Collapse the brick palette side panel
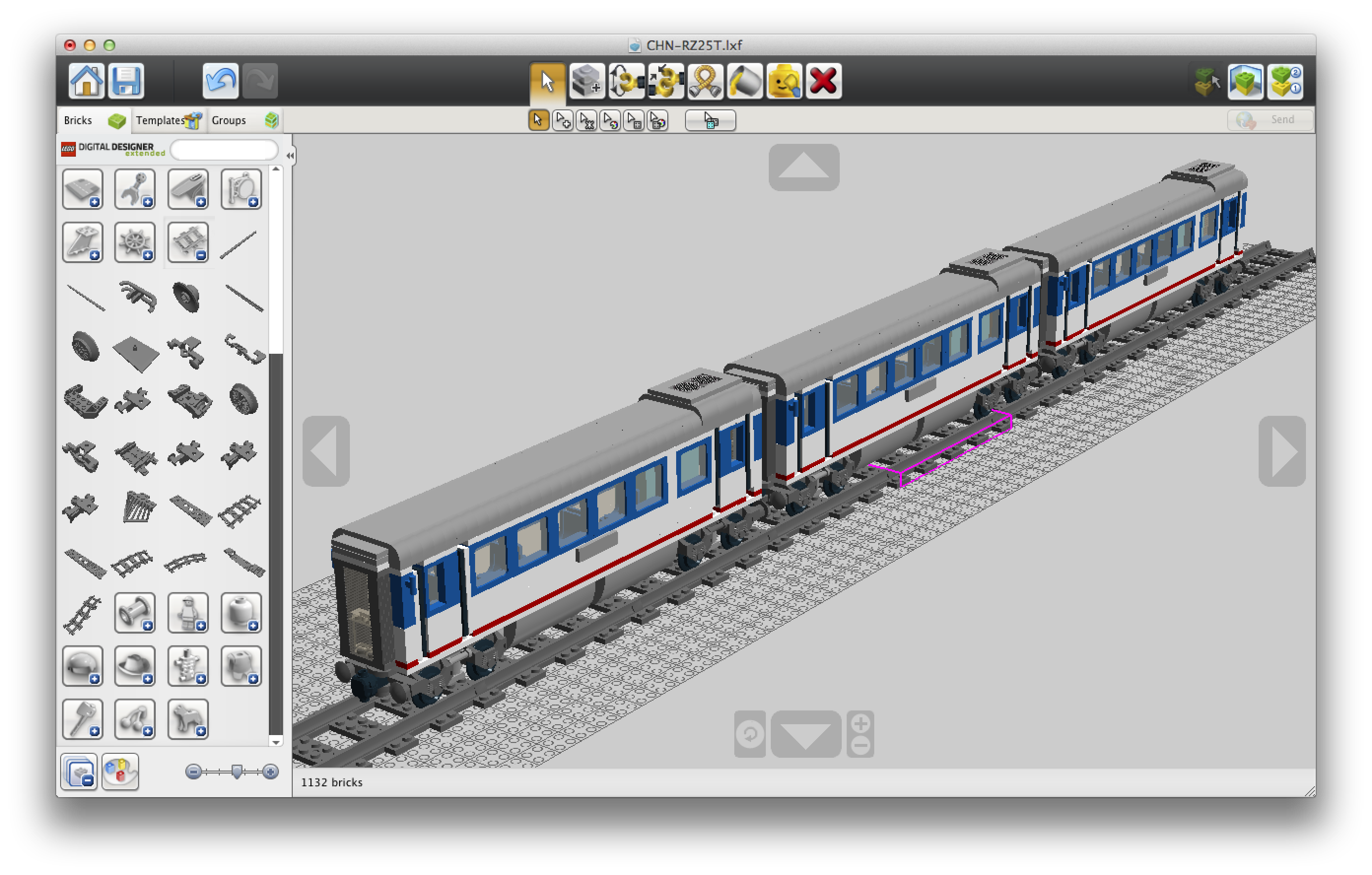 (x=290, y=156)
